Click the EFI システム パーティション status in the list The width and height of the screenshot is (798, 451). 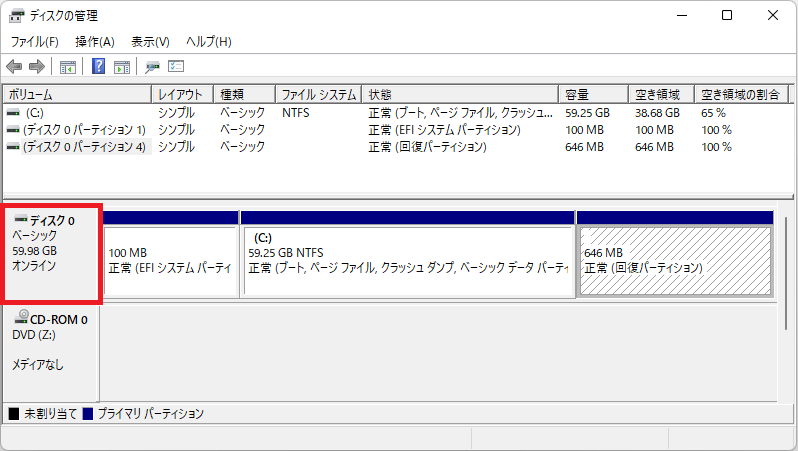(444, 130)
